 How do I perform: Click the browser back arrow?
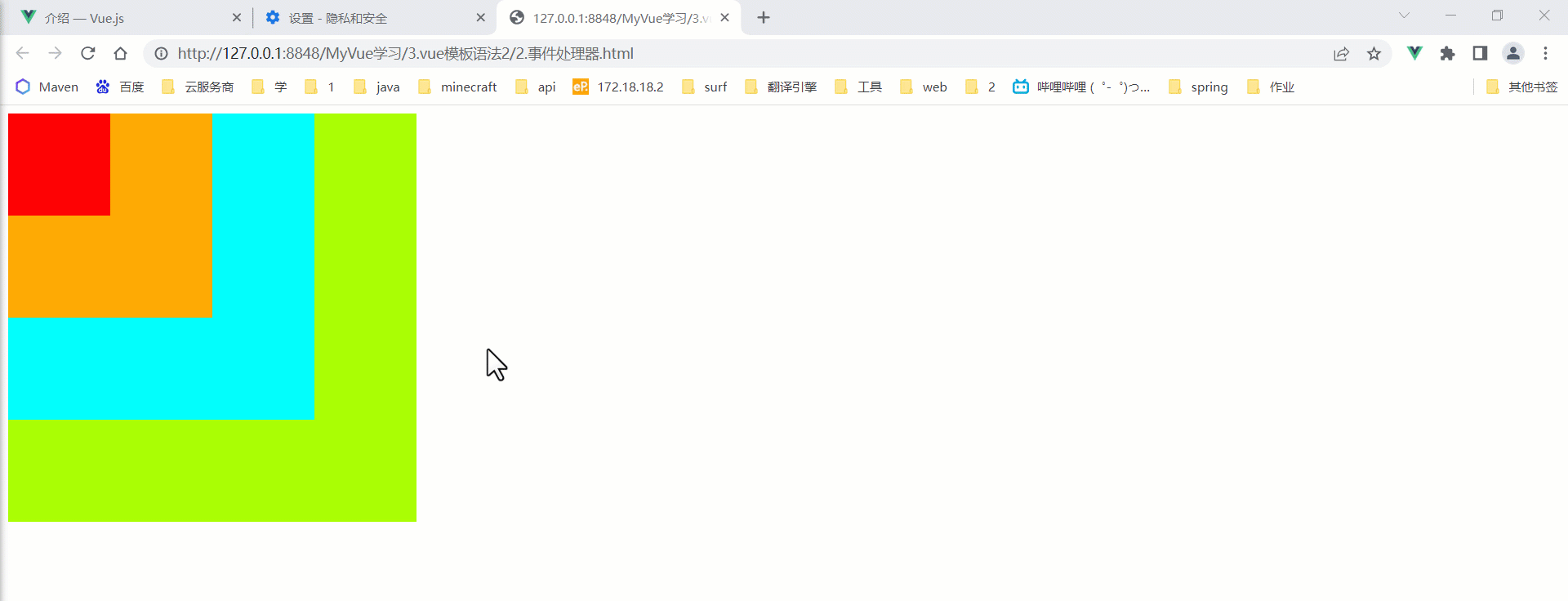tap(22, 53)
